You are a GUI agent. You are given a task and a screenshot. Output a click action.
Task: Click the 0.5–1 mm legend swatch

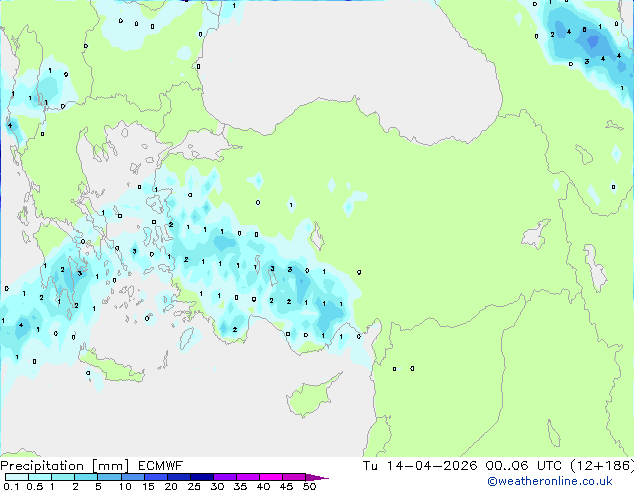click(x=40, y=477)
